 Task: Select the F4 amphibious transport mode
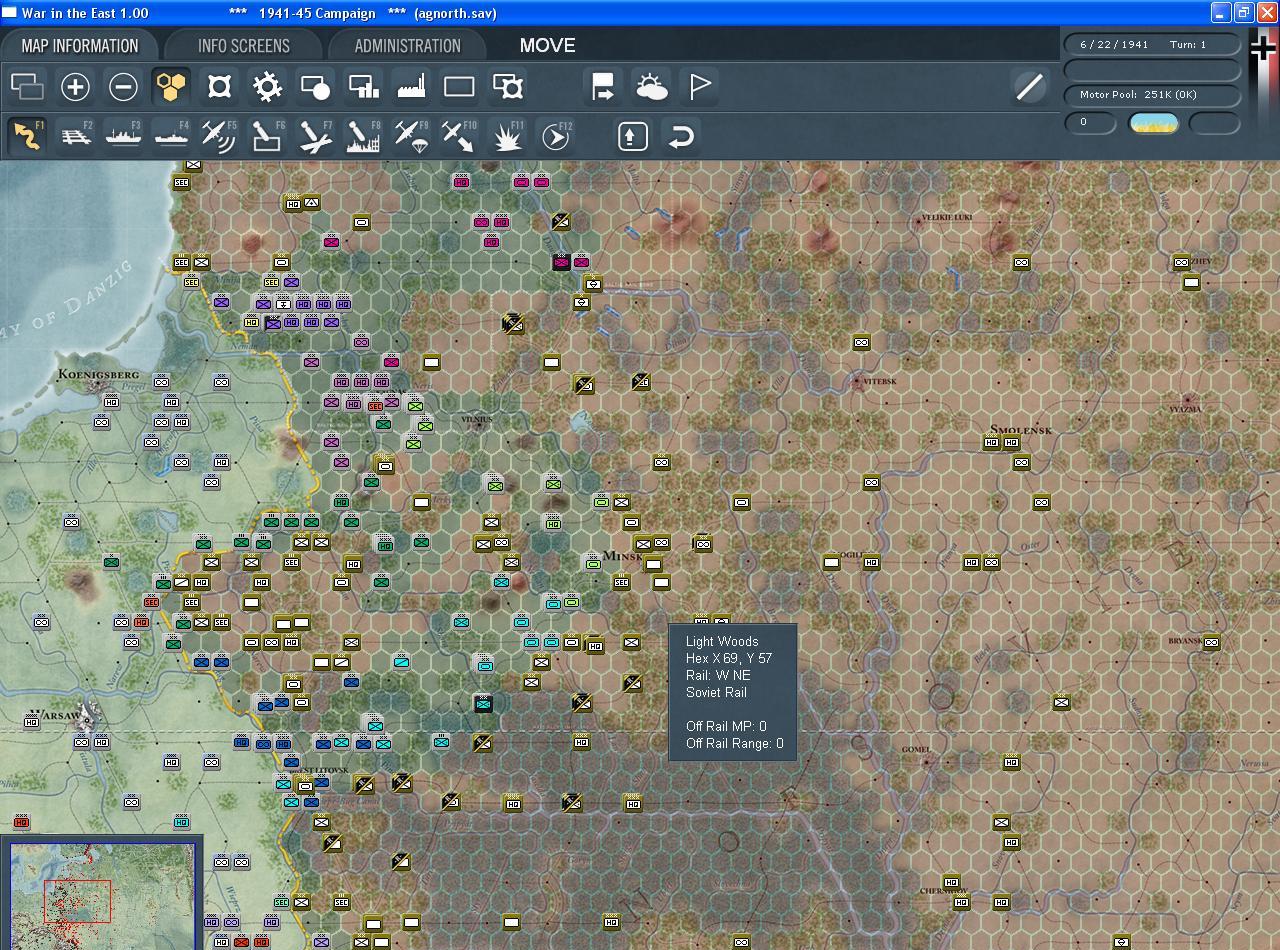click(171, 135)
